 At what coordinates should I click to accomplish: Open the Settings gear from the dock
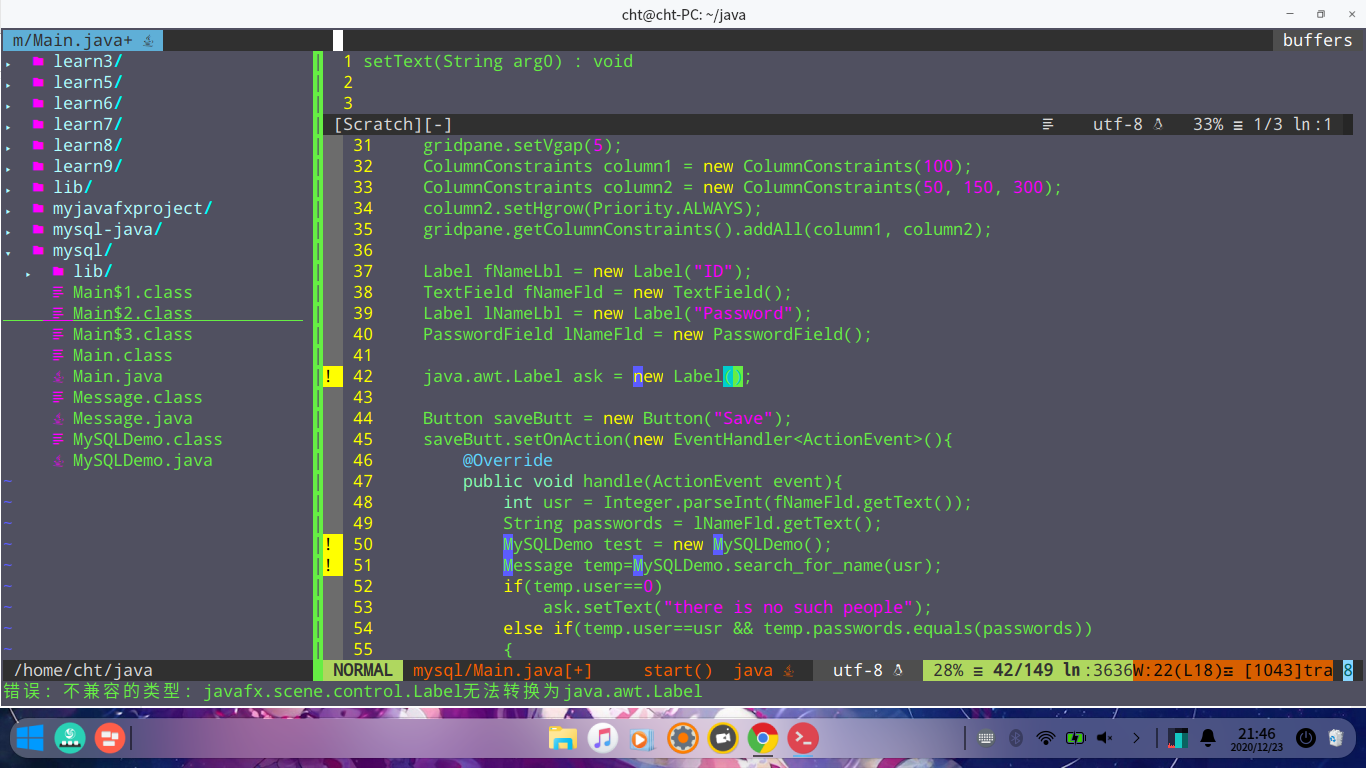pyautogui.click(x=682, y=738)
